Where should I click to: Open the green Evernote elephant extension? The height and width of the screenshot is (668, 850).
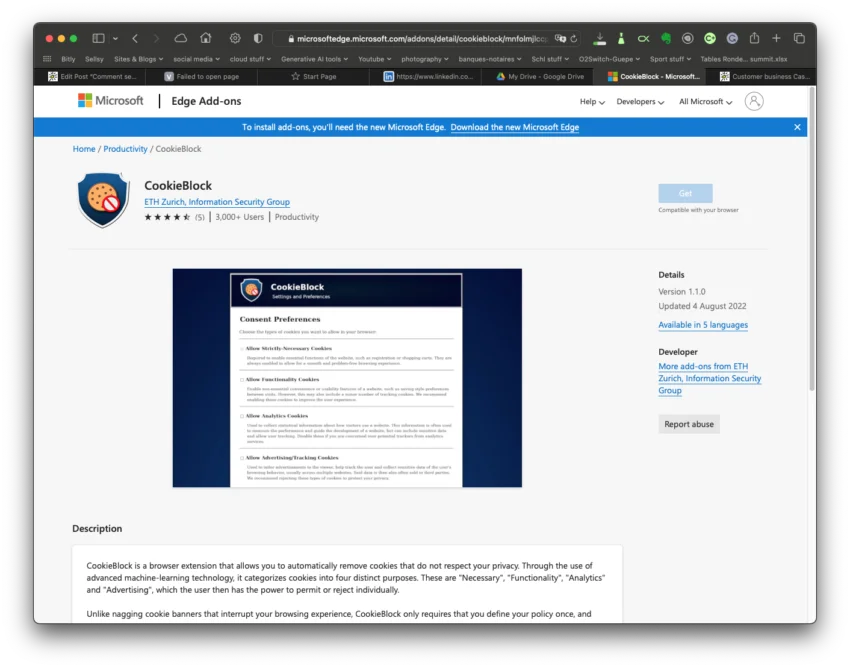[x=666, y=38]
